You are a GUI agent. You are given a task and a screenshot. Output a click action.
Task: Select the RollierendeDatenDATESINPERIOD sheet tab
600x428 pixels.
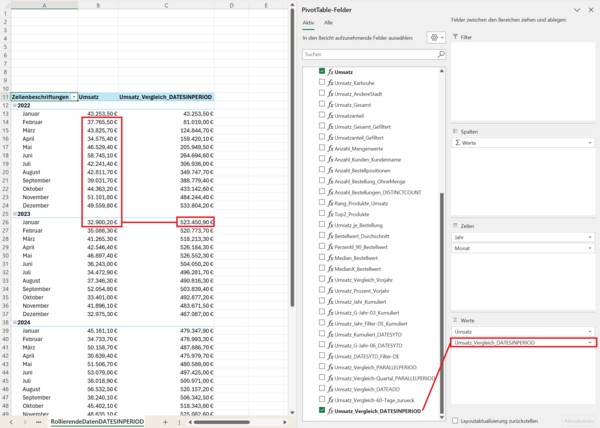97,422
